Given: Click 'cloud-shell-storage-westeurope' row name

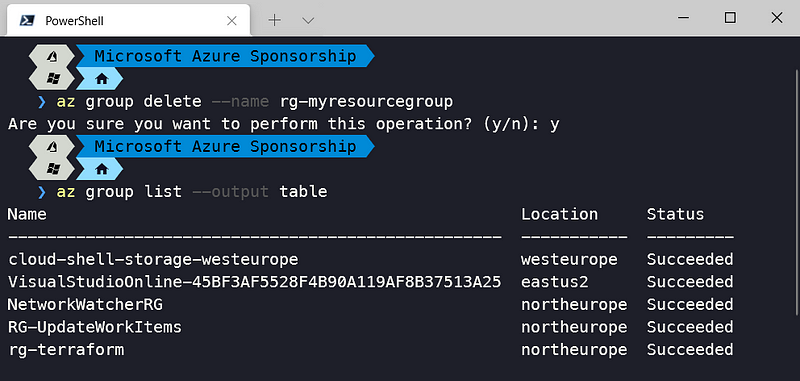Looking at the screenshot, I should 153,259.
